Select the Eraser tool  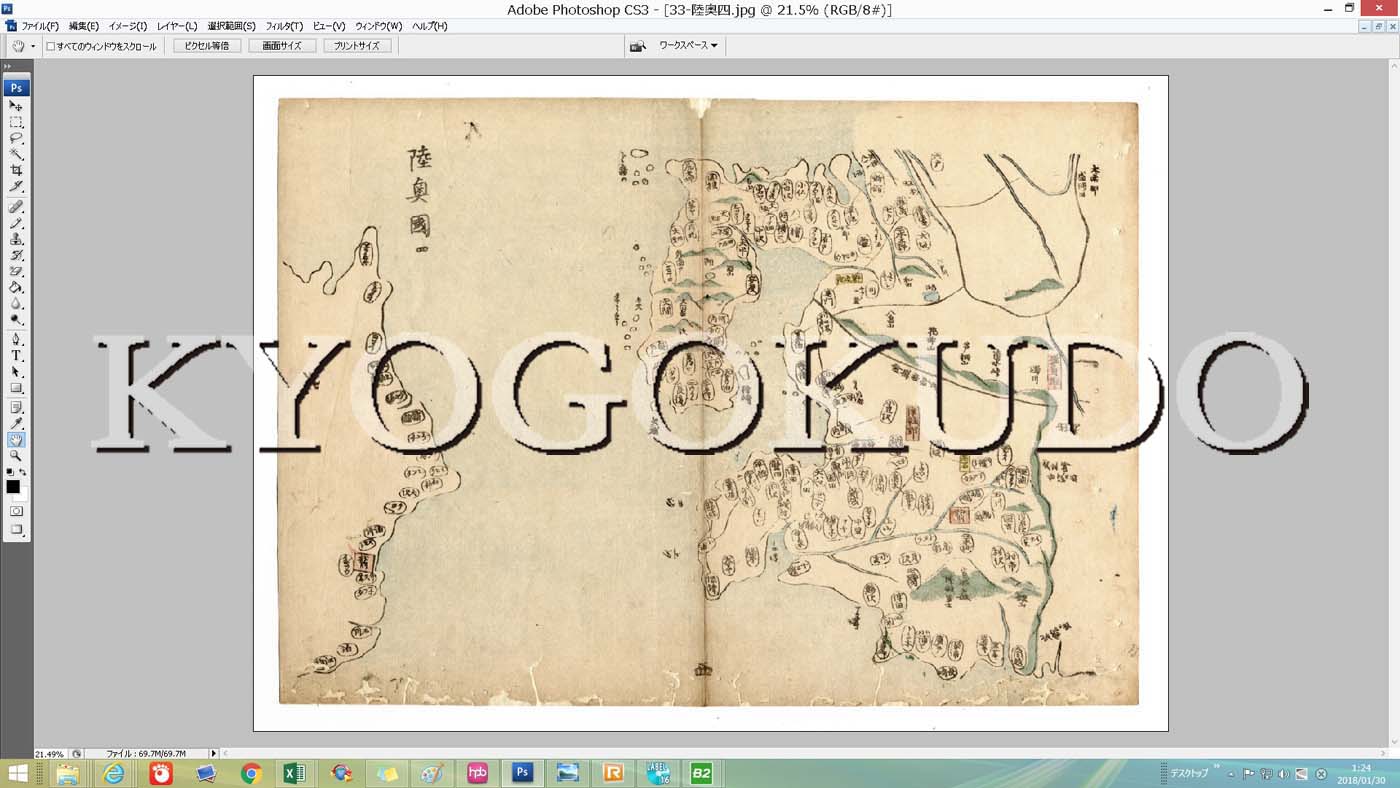16,271
